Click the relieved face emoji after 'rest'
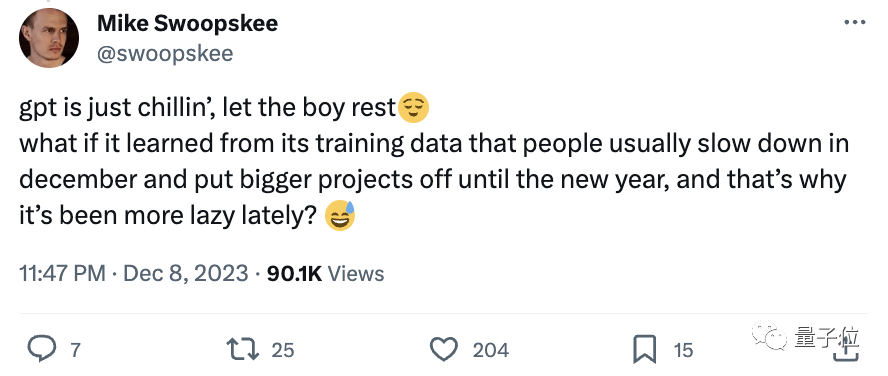 point(414,108)
